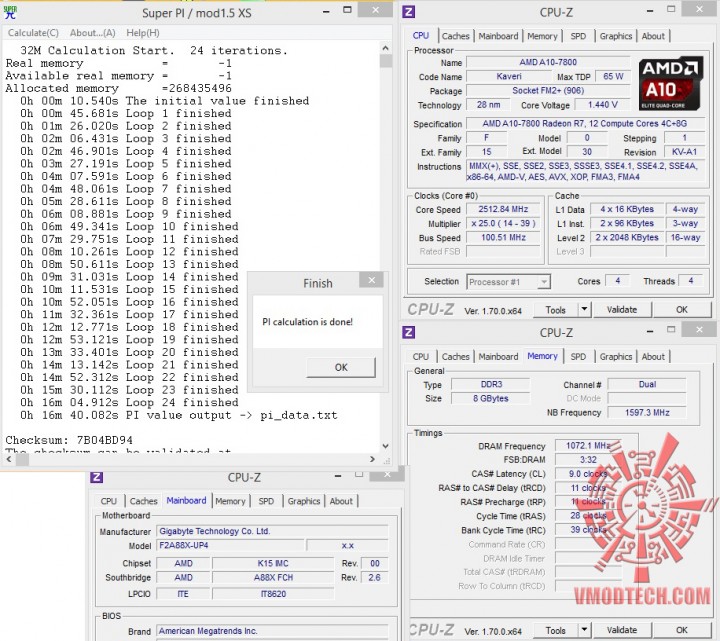Click Tools button in top CPU-Z window
Image resolution: width=720 pixels, height=641 pixels.
[x=555, y=310]
